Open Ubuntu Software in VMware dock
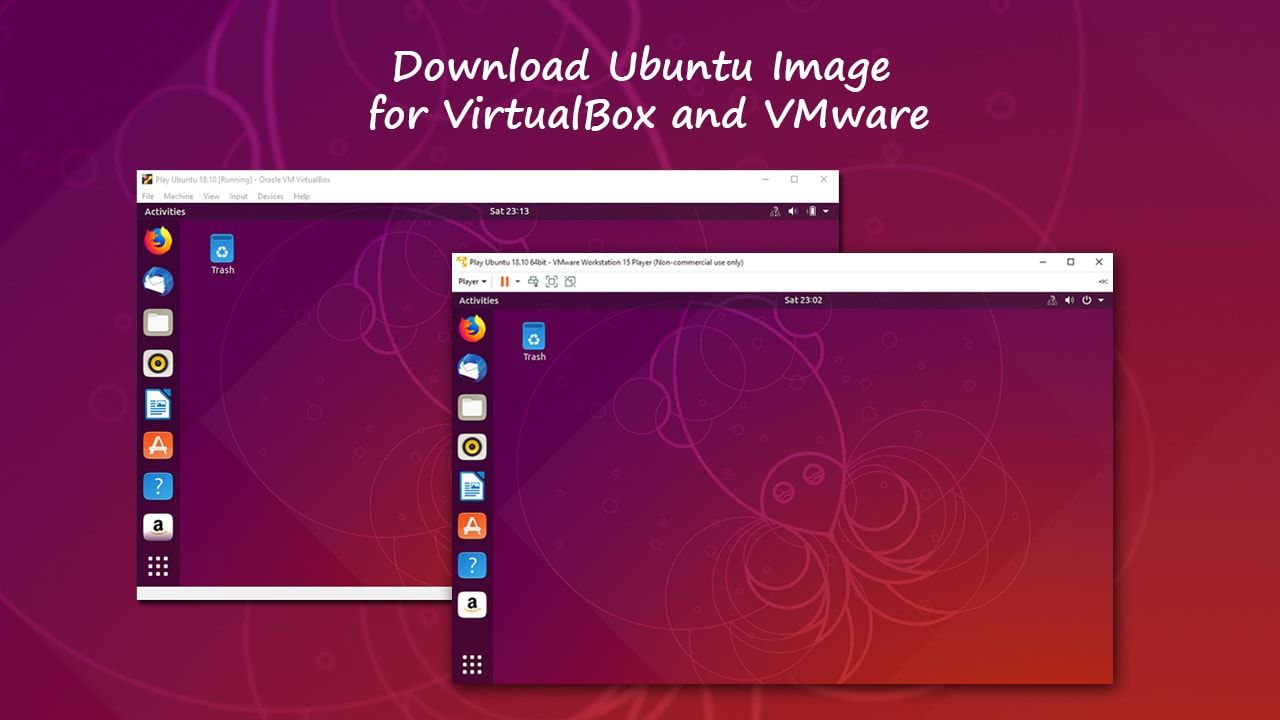 (472, 526)
